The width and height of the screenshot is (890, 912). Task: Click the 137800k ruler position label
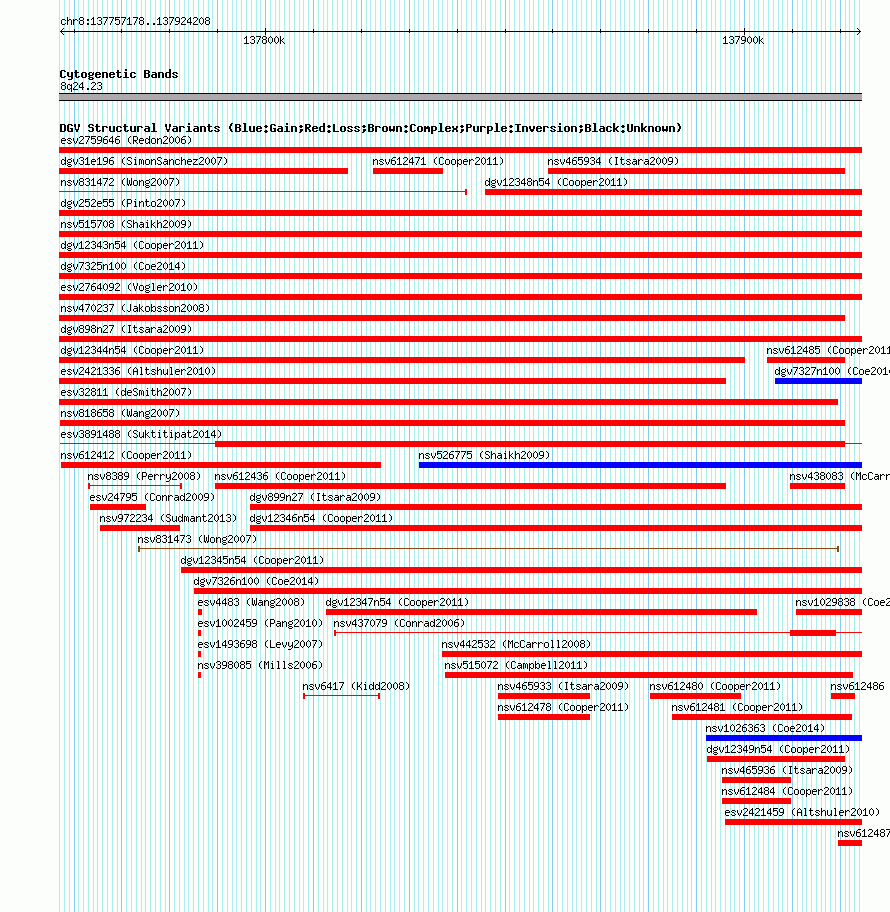point(264,40)
